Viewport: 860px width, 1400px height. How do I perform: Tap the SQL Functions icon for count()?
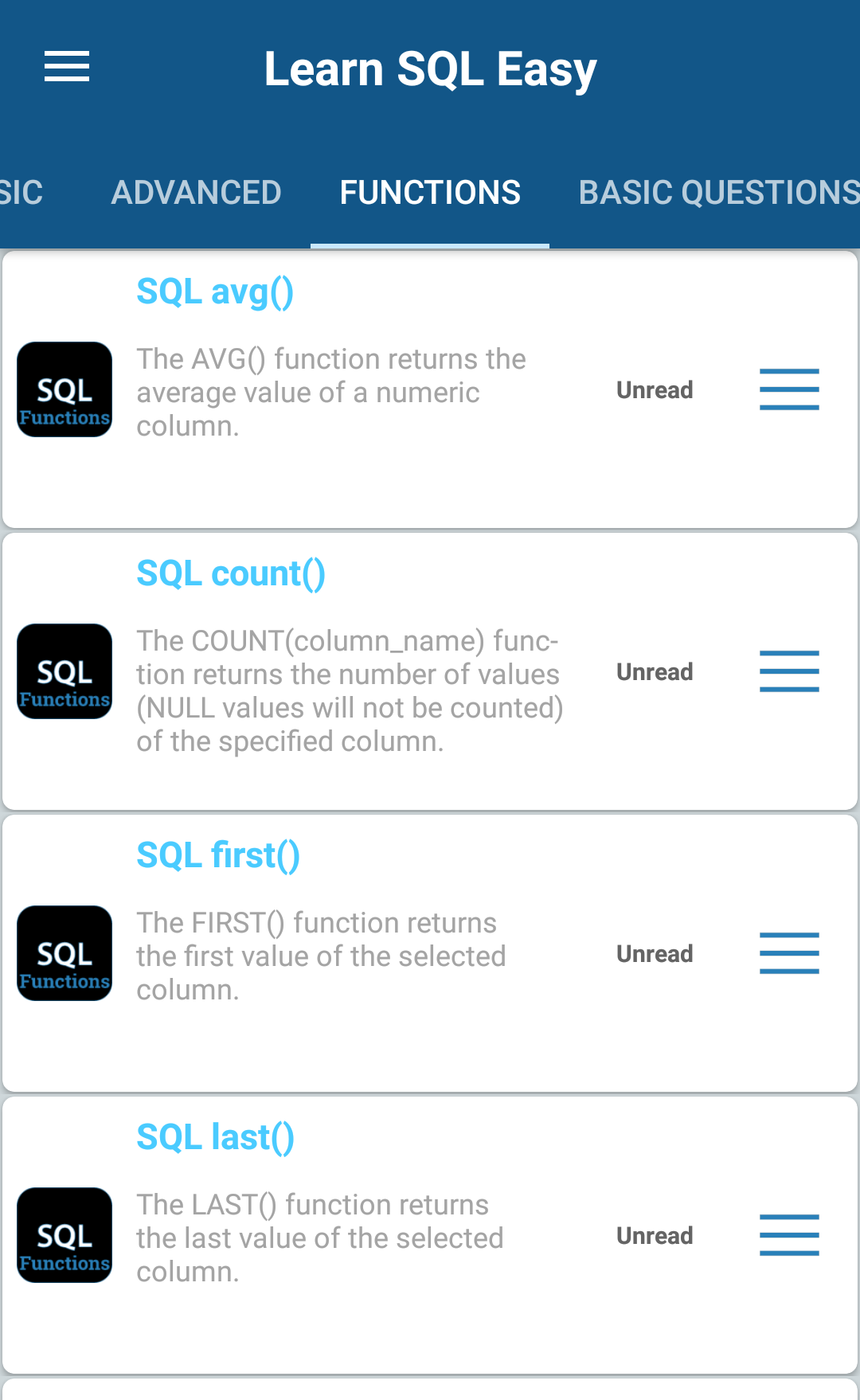[x=64, y=671]
